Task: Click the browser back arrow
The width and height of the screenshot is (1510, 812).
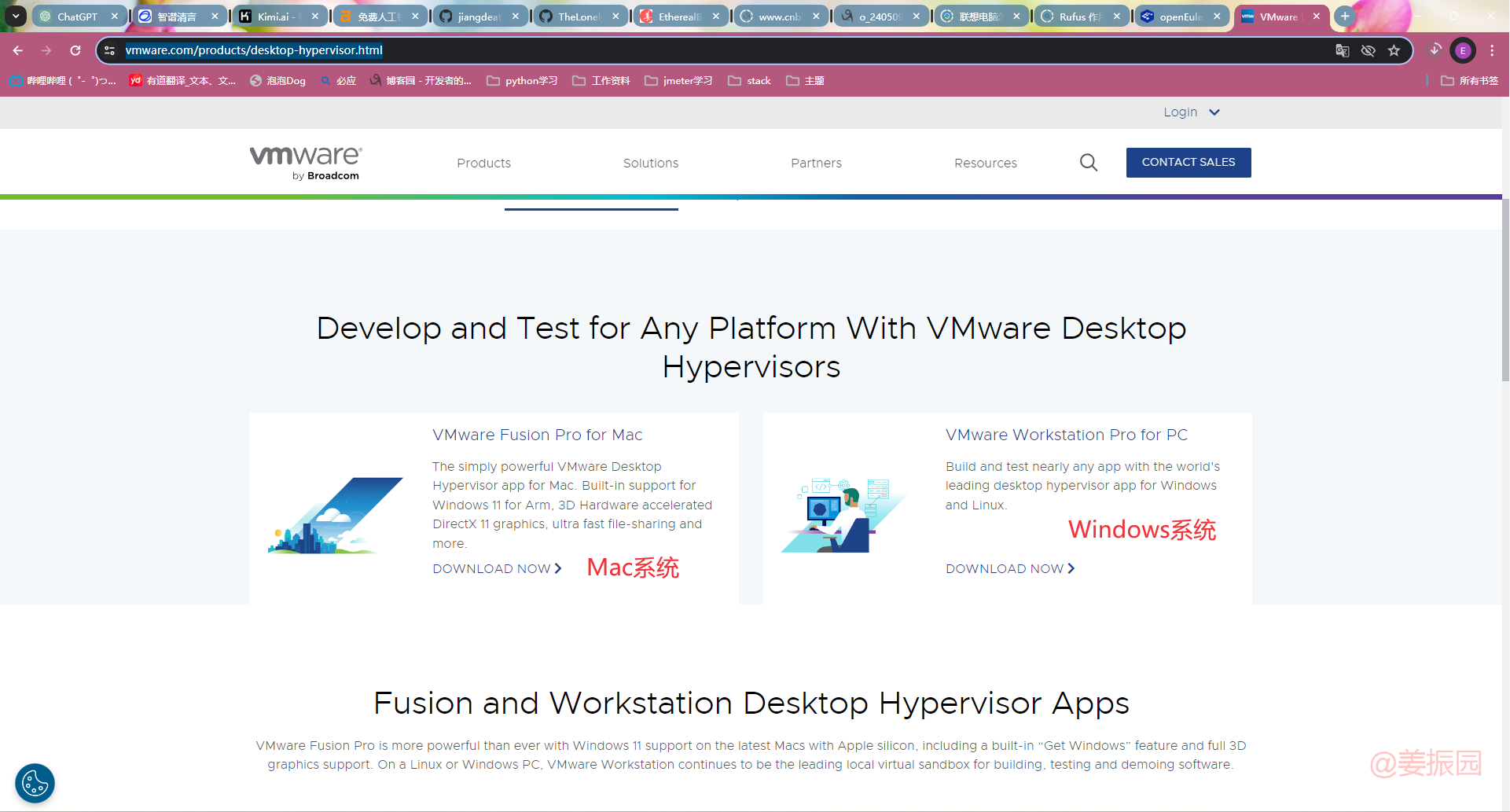Action: [x=17, y=50]
